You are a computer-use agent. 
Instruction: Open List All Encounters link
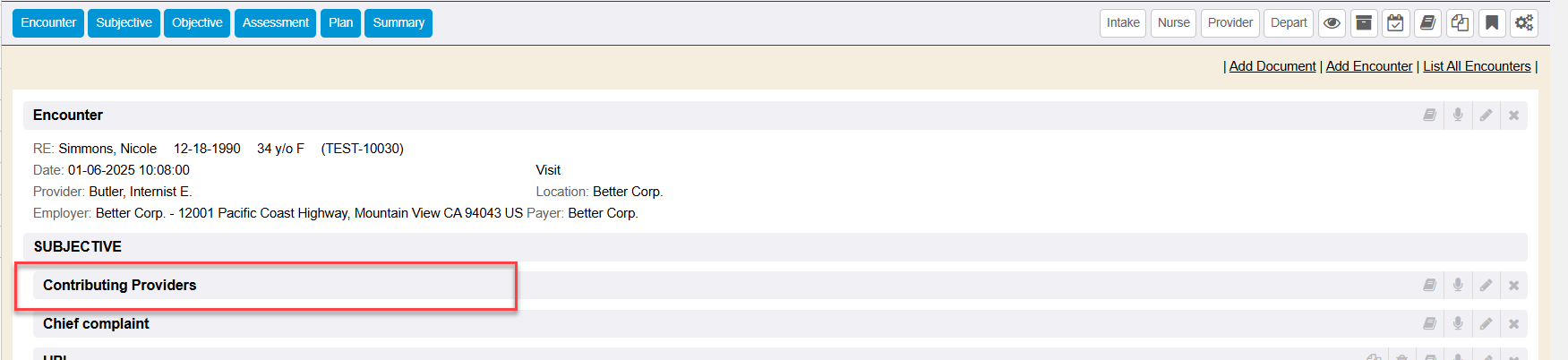1477,66
